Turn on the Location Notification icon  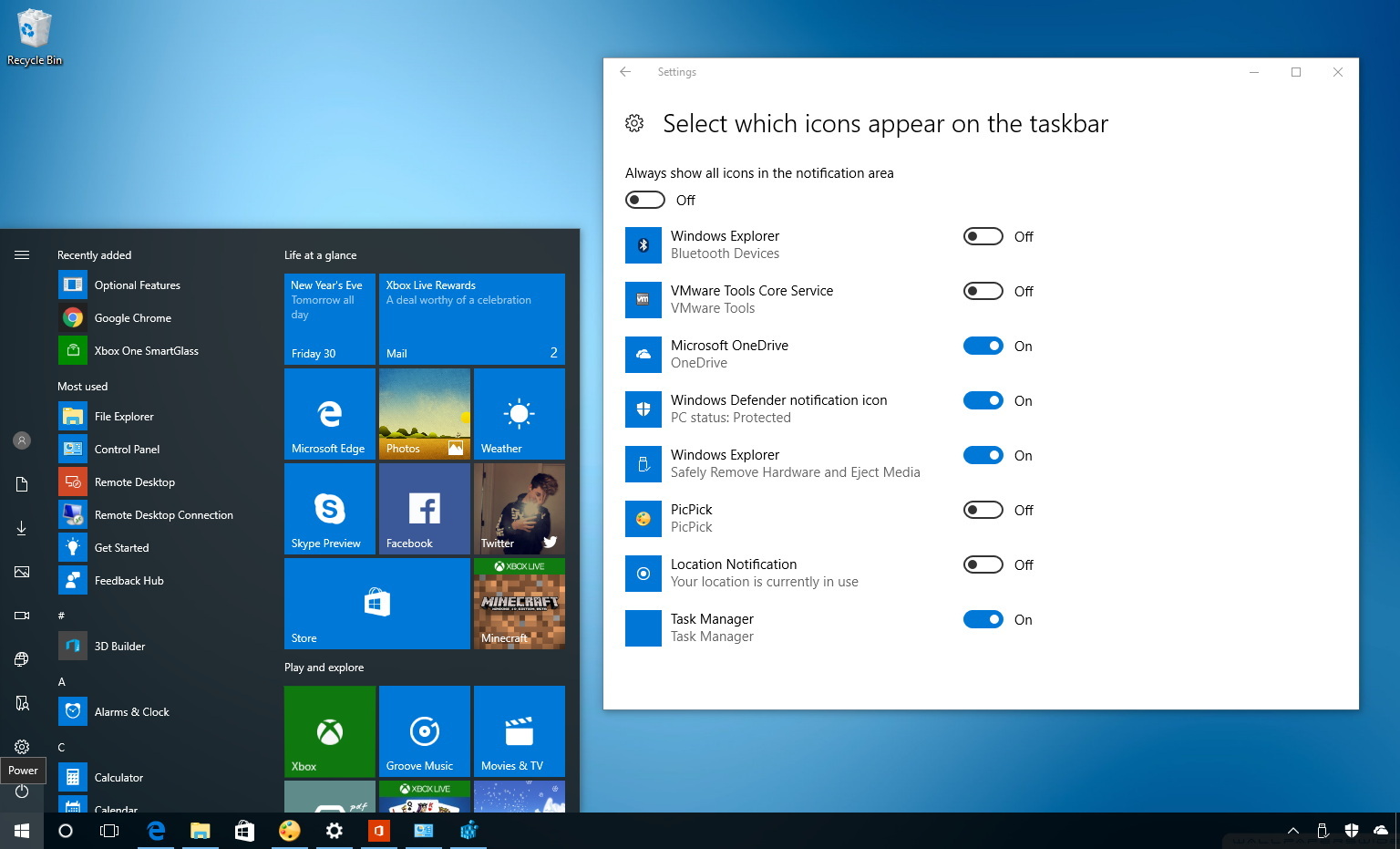[x=983, y=564]
